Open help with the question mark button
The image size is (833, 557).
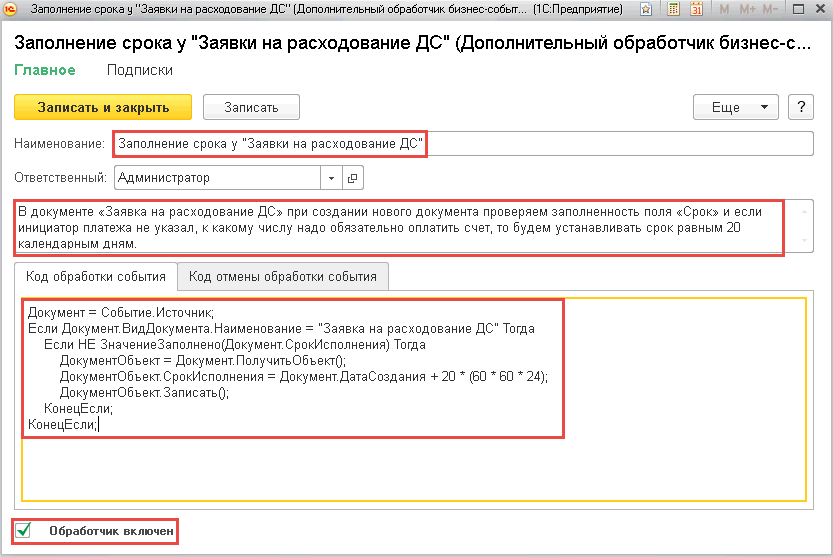(x=801, y=107)
